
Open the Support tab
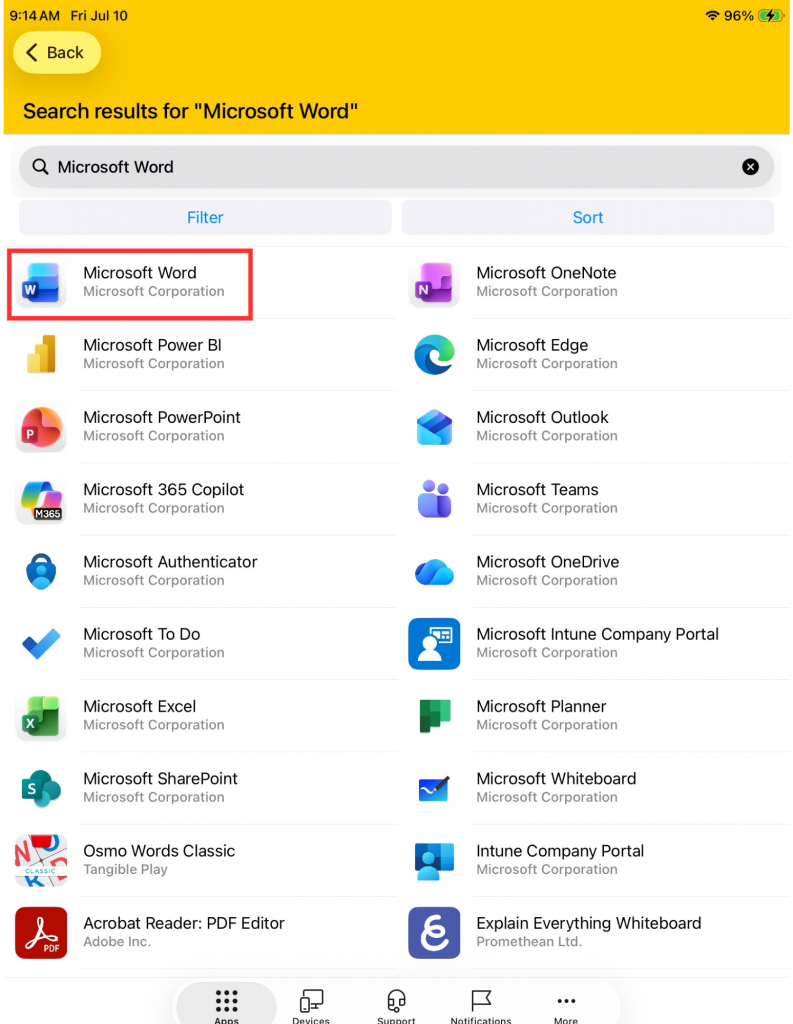[396, 1006]
